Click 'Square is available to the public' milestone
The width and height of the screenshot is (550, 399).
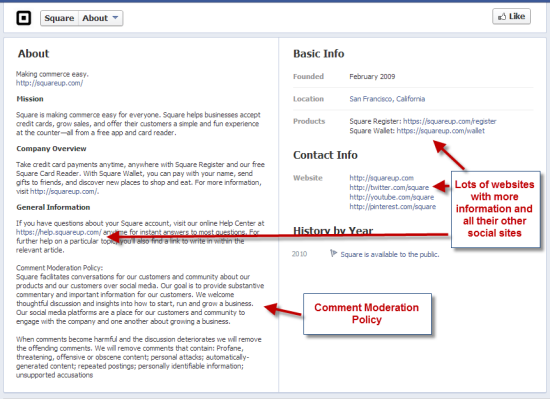[x=390, y=255]
